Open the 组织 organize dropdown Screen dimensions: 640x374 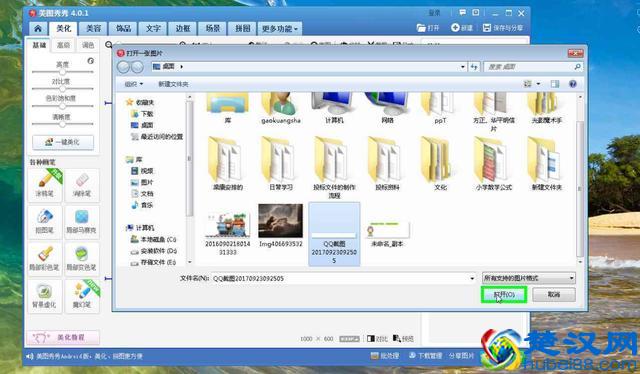point(134,84)
